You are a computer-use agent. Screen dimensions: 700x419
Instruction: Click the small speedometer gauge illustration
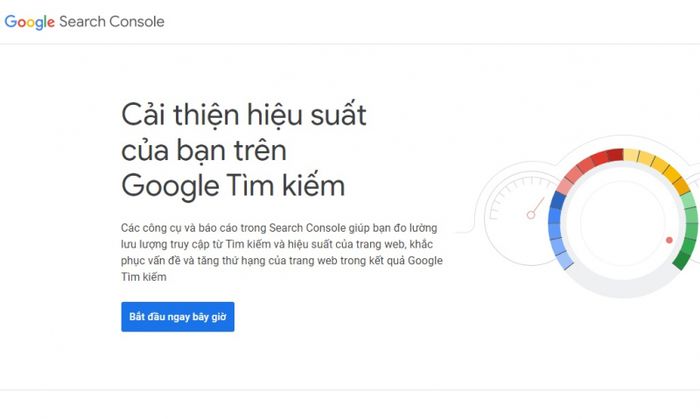coord(520,216)
